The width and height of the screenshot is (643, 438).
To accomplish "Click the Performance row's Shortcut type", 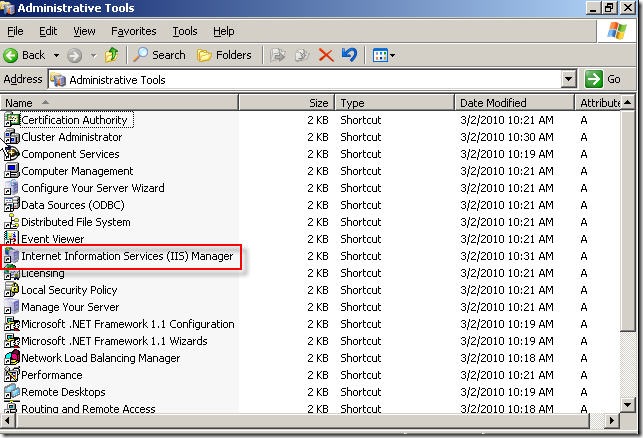I will coord(361,375).
